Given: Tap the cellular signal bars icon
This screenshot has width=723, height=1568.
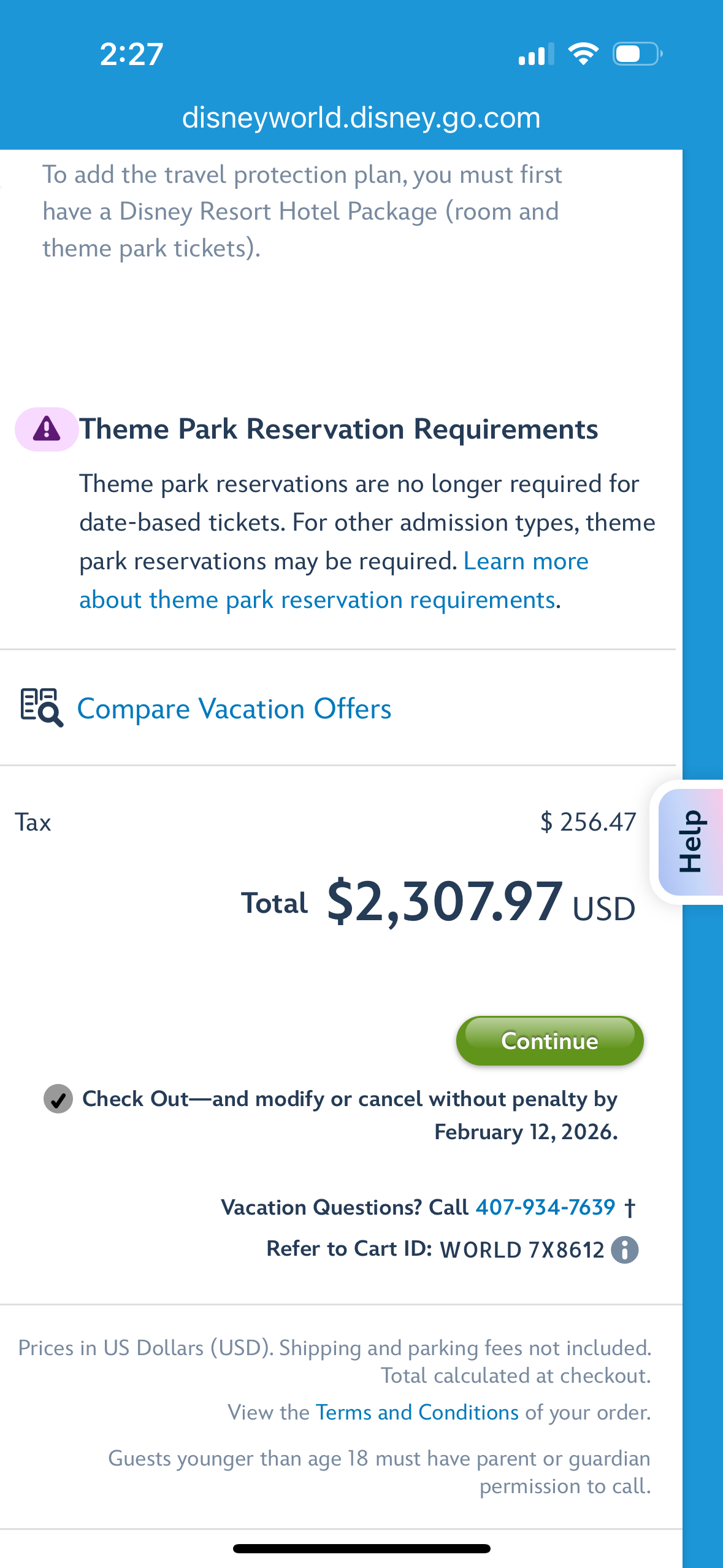Looking at the screenshot, I should 536,54.
